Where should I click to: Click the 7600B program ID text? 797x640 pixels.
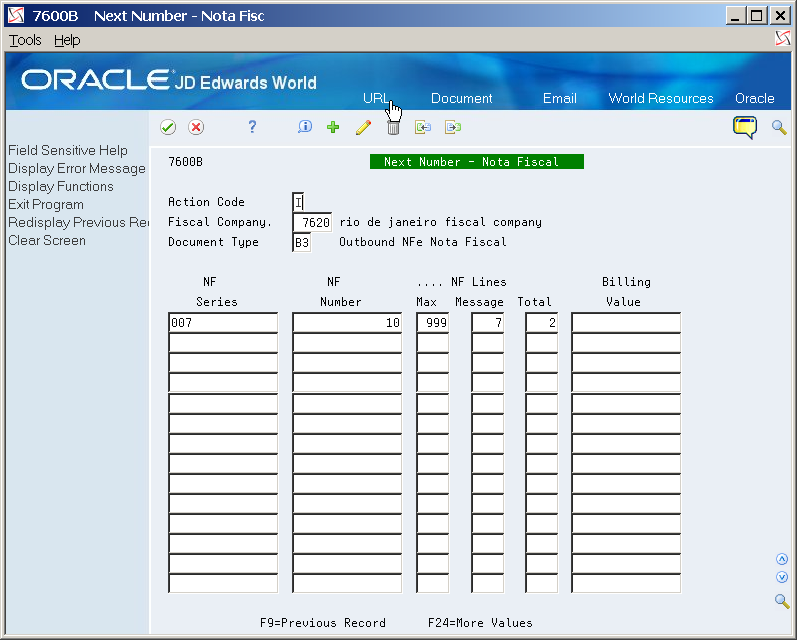(x=186, y=162)
